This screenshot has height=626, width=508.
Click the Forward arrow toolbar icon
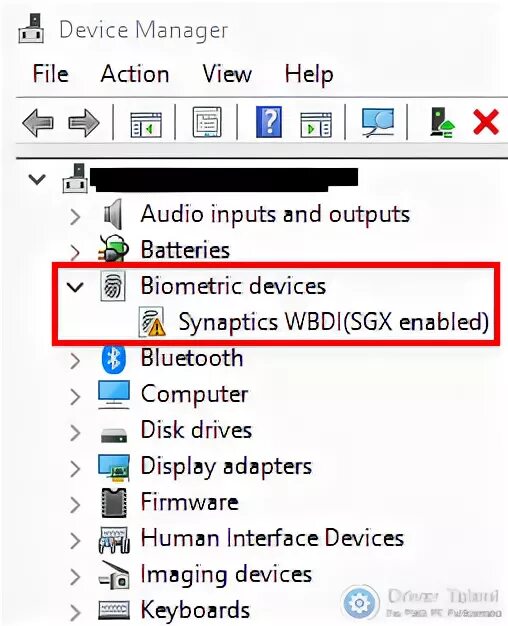point(84,123)
